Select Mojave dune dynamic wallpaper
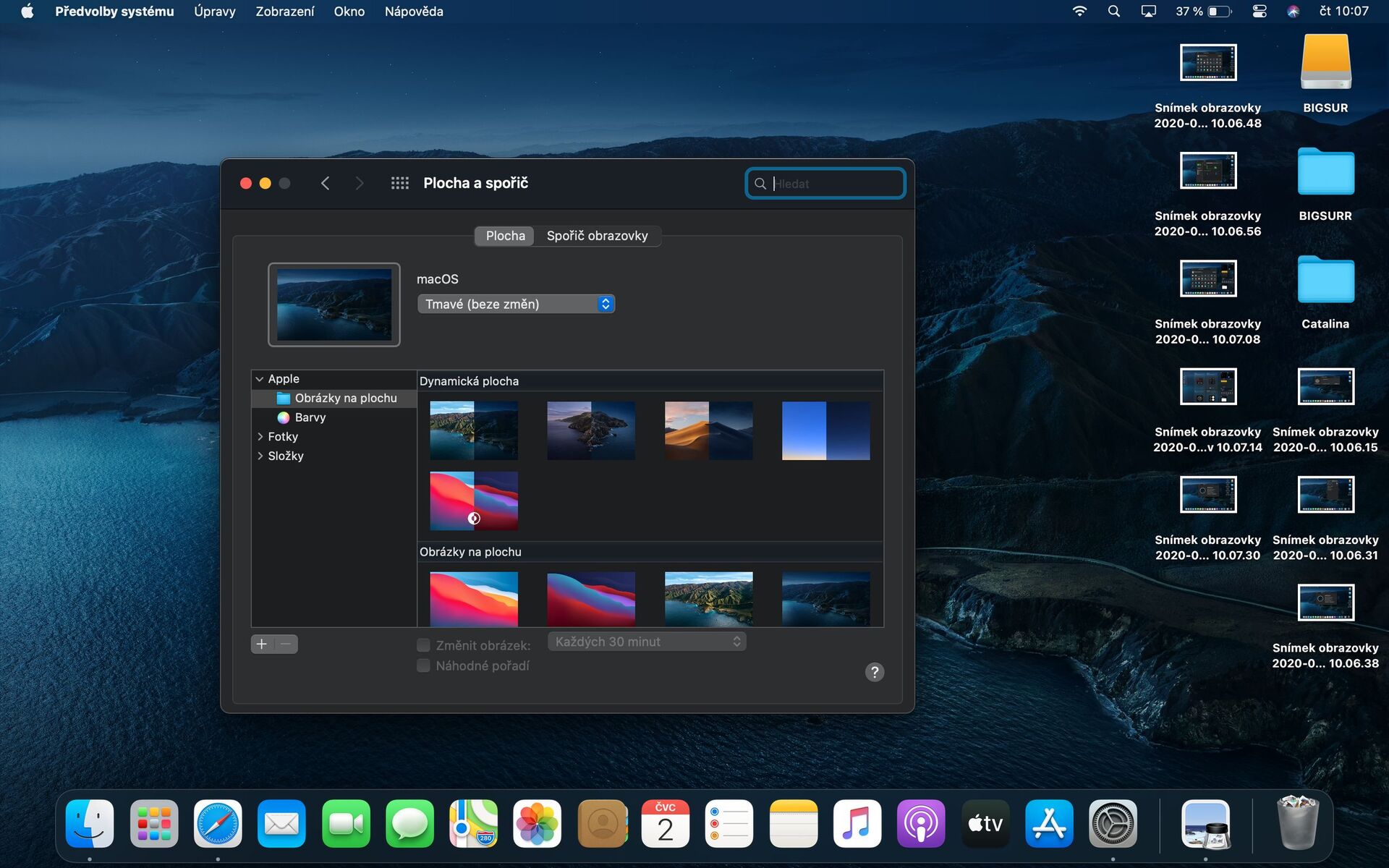The height and width of the screenshot is (868, 1389). (708, 430)
